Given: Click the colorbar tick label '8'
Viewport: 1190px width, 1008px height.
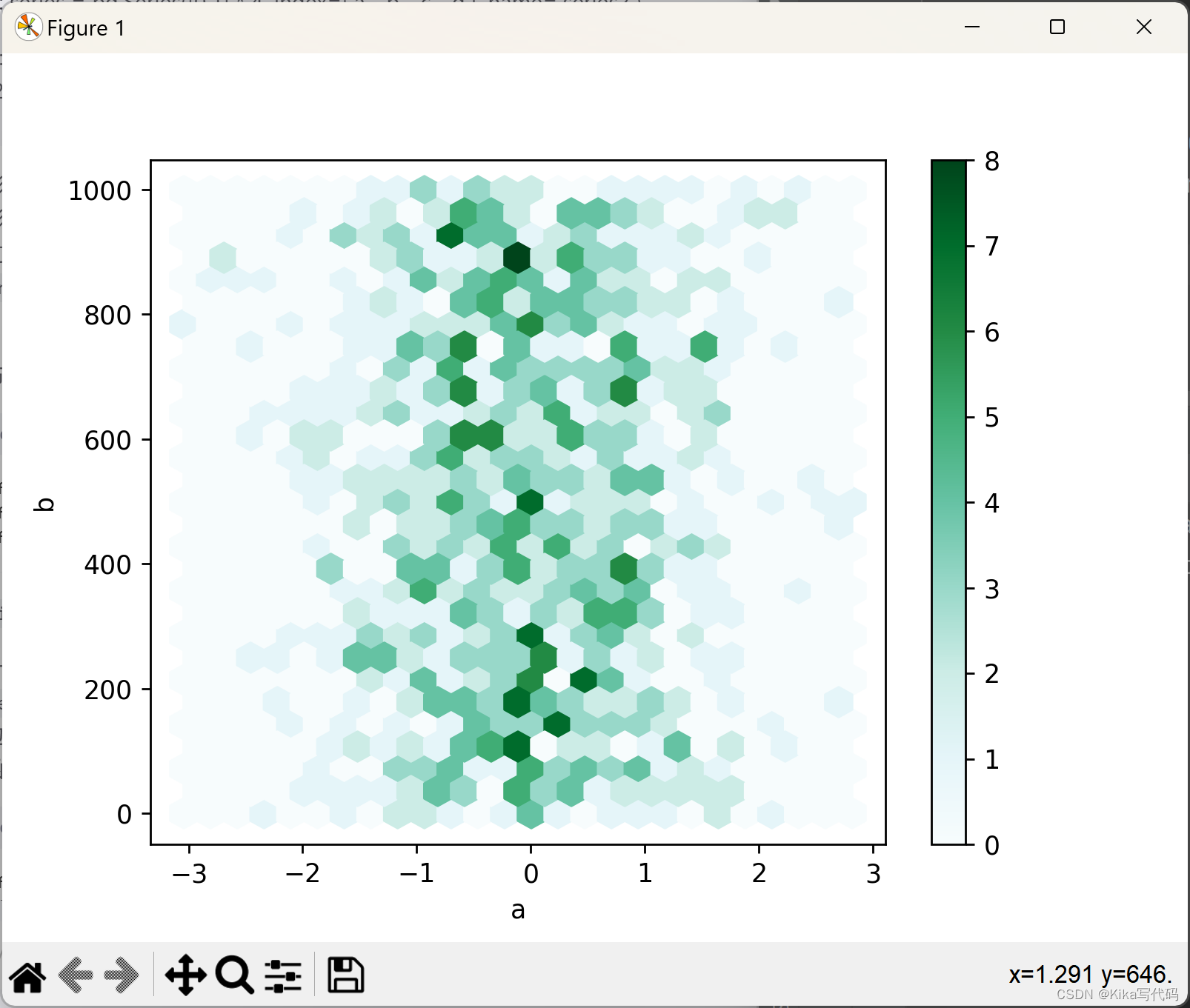Looking at the screenshot, I should 993,161.
